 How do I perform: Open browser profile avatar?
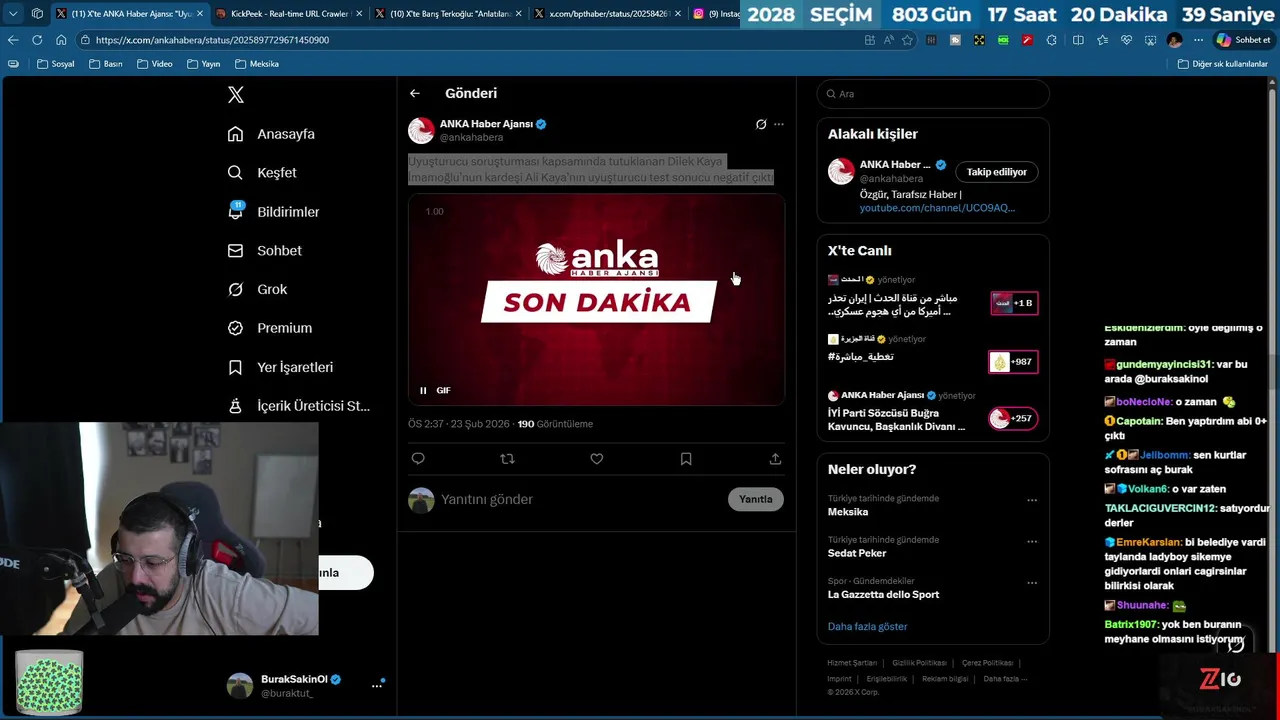click(1174, 40)
